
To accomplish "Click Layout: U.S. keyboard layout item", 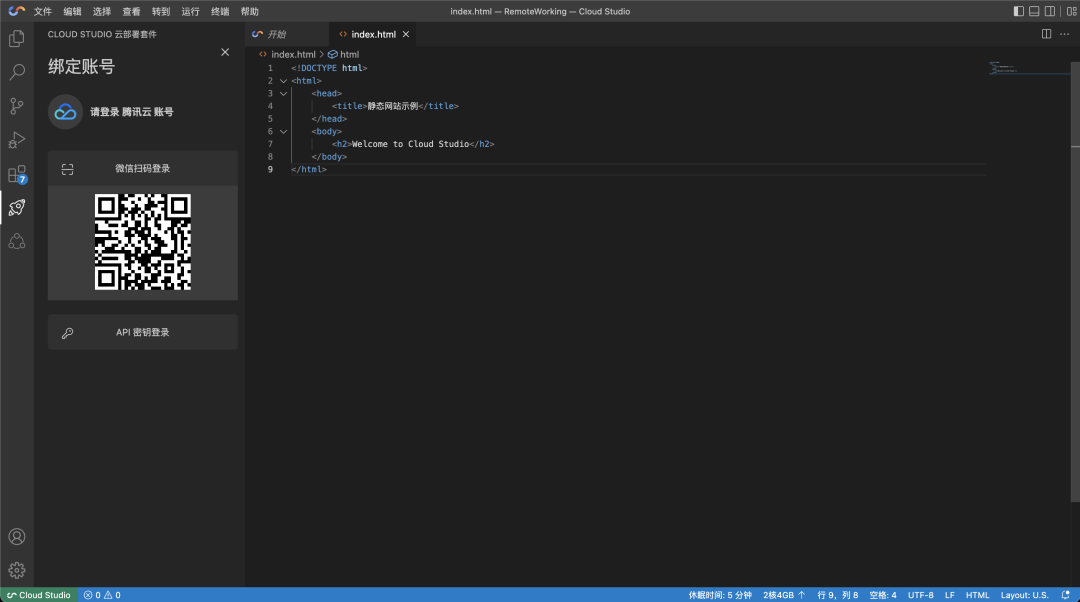I will [x=1024, y=595].
